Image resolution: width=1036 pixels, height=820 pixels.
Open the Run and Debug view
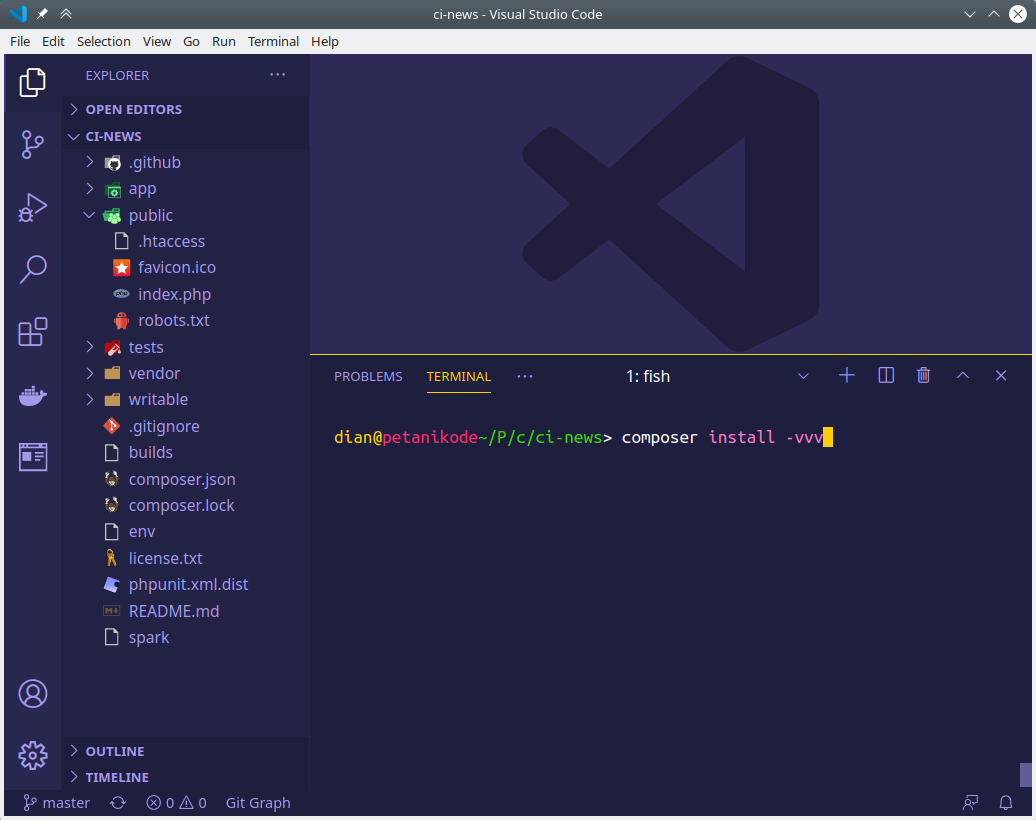click(33, 207)
